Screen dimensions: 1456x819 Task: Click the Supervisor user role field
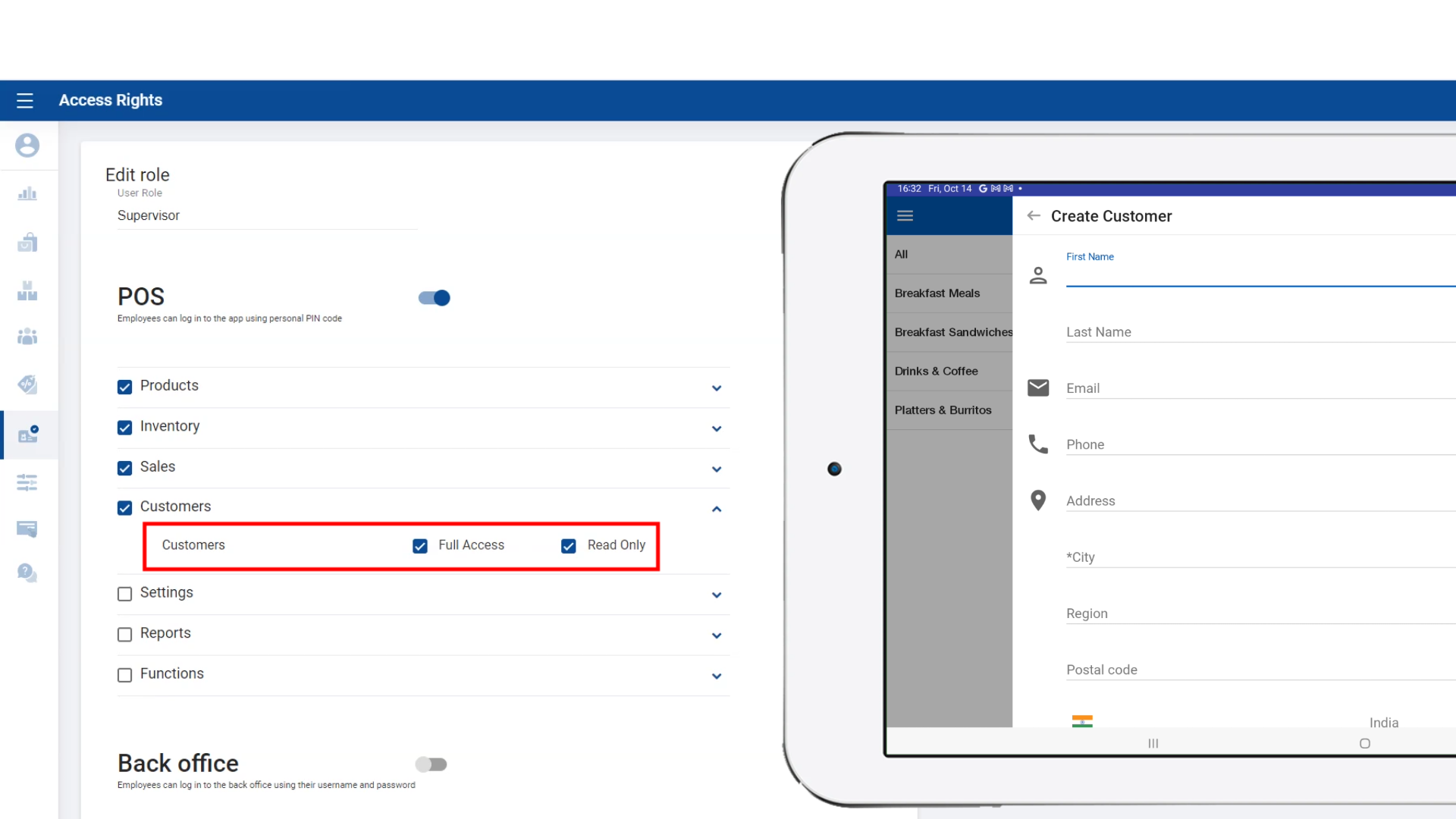(265, 216)
